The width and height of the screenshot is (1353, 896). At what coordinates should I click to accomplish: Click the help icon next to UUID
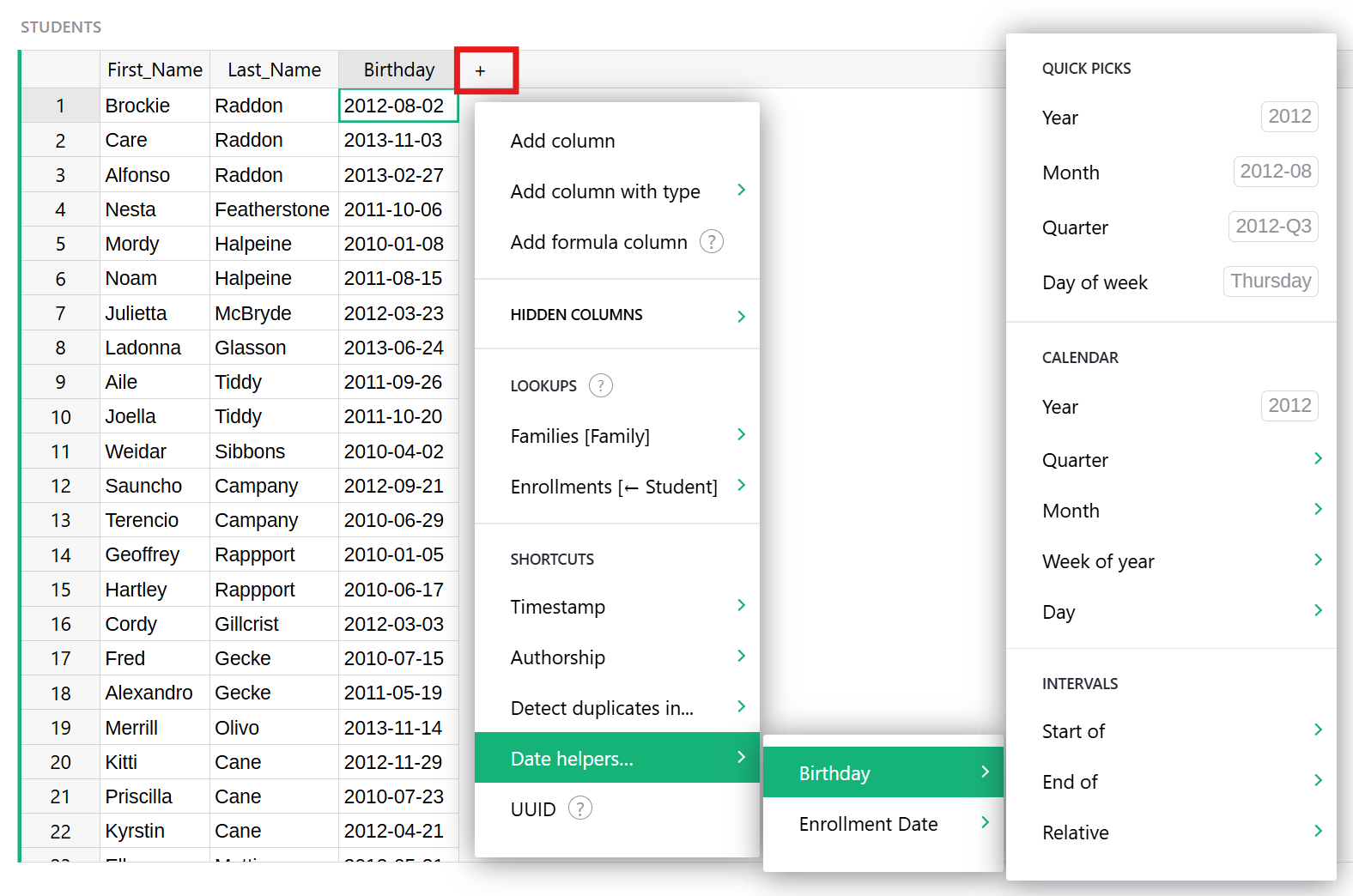(x=580, y=808)
